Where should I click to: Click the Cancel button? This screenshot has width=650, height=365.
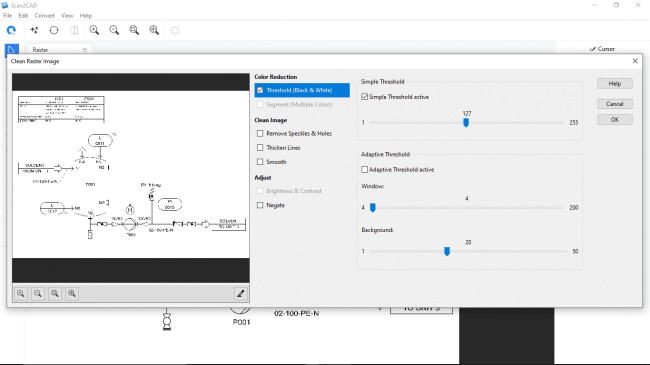(615, 104)
